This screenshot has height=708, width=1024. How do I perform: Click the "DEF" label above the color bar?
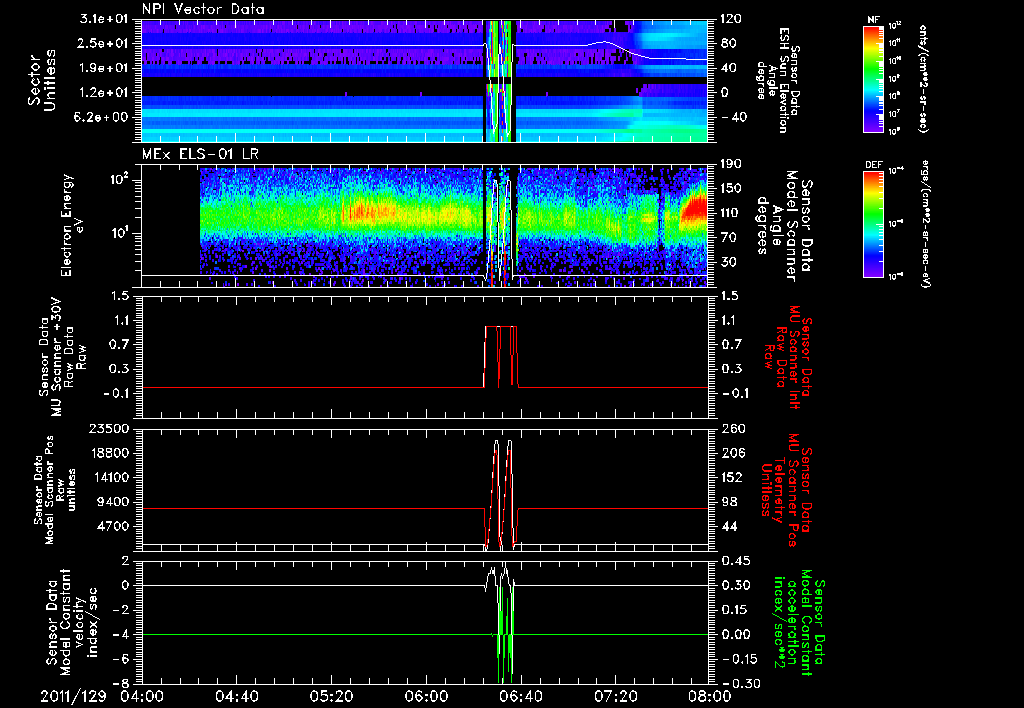click(x=874, y=165)
